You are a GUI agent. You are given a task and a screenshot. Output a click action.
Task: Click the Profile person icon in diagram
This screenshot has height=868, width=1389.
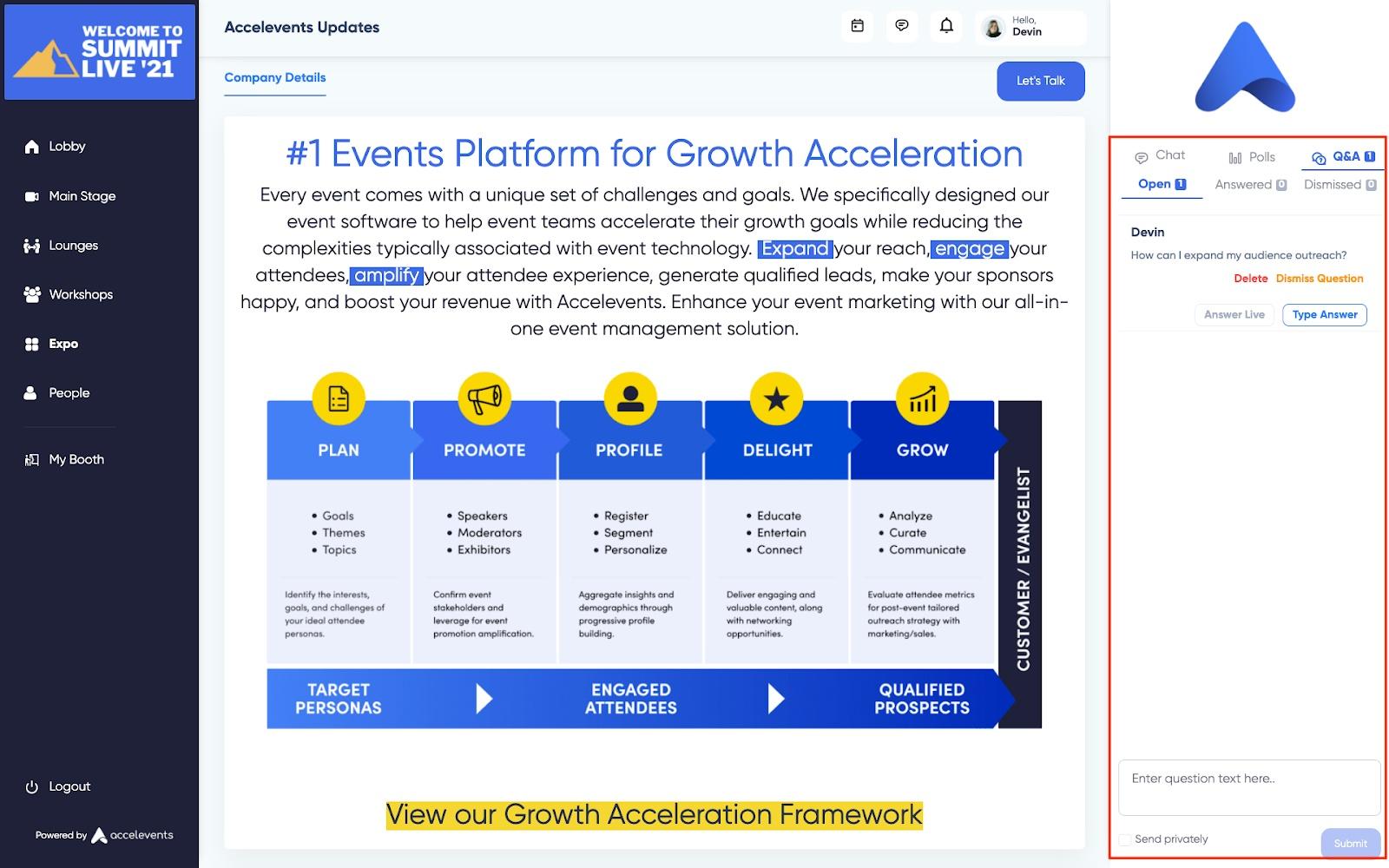point(630,398)
